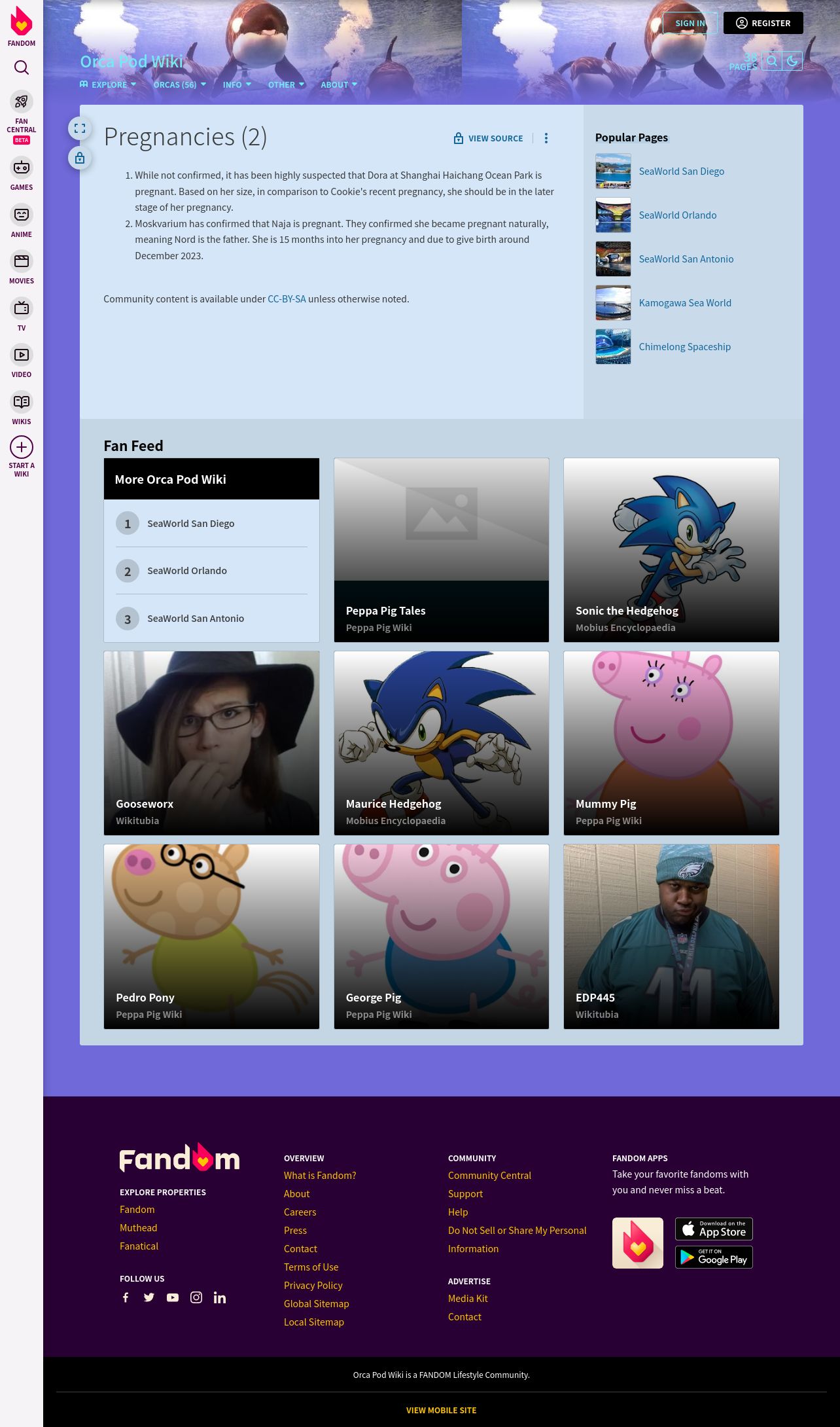Click the sidebar search magnifier icon
Screen dimensions: 840x1427
[x=22, y=67]
